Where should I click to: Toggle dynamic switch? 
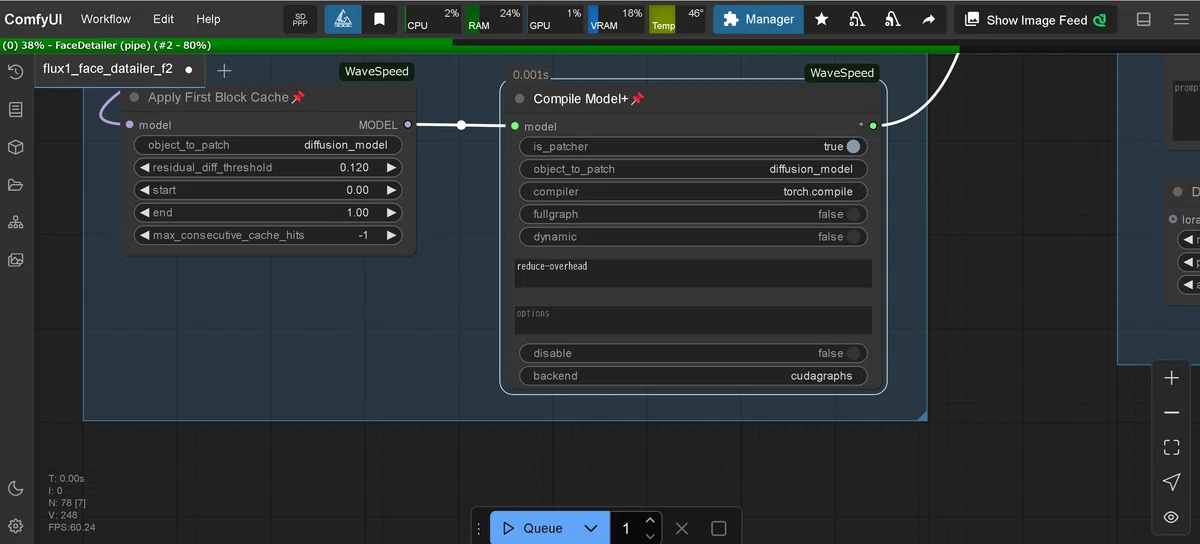click(852, 237)
